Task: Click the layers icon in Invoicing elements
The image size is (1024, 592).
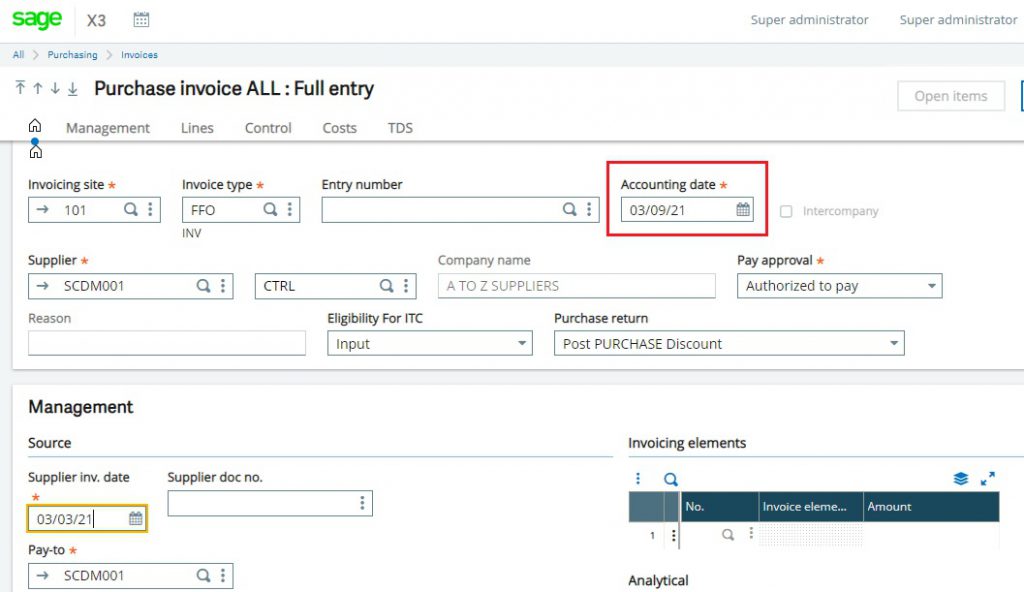Action: point(961,479)
